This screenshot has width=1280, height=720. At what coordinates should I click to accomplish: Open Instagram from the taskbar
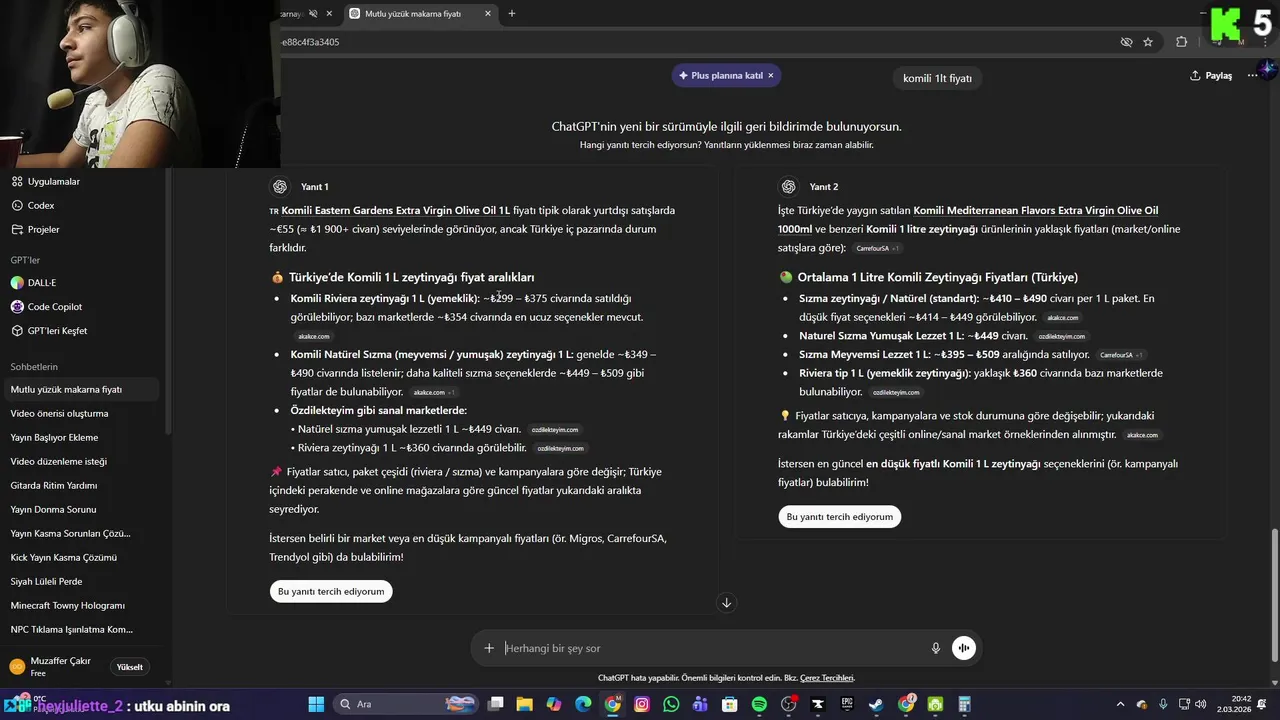642,704
